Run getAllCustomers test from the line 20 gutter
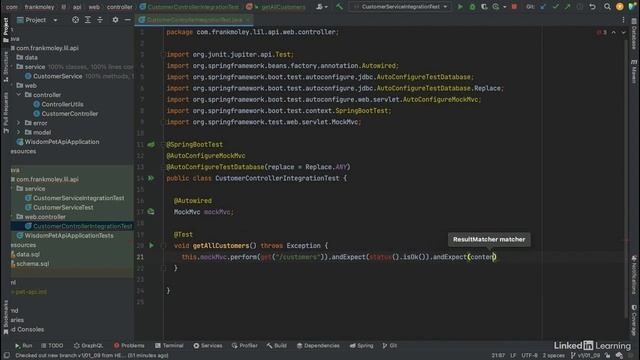The height and width of the screenshot is (360, 640). (x=151, y=245)
